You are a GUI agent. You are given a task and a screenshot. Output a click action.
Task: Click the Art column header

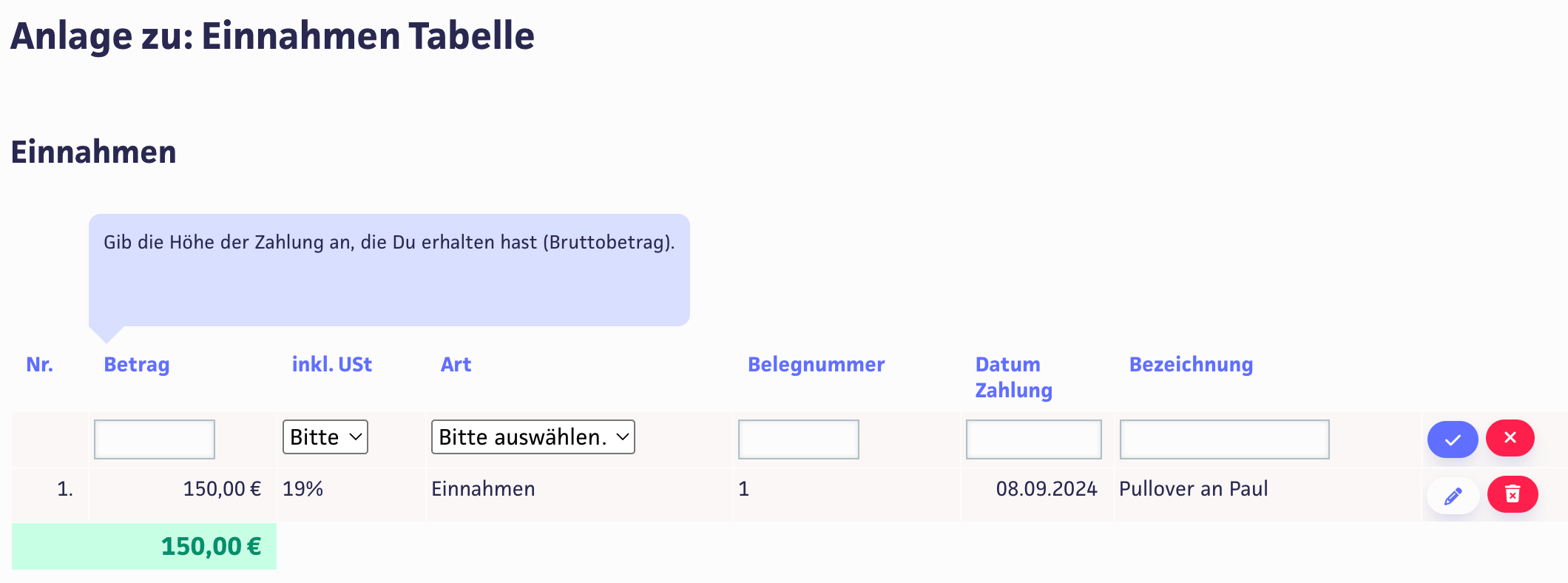(x=456, y=365)
